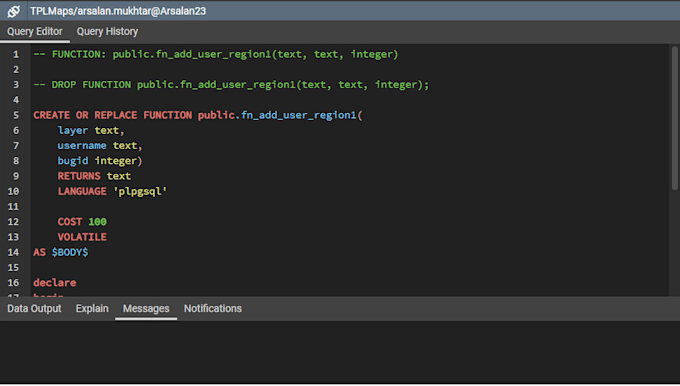Click the database connection status icon
Viewport: 680px width, 386px height.
click(x=13, y=11)
